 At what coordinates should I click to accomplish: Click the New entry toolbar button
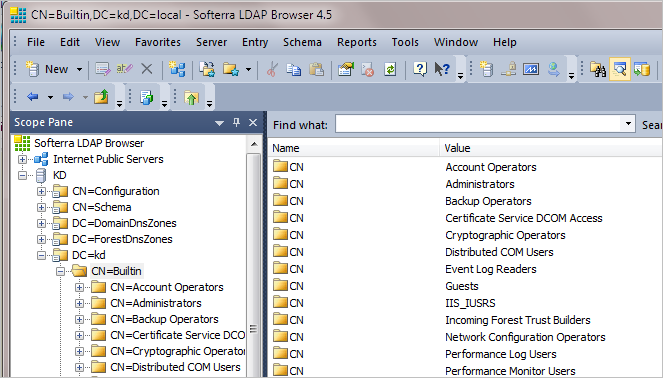(x=47, y=69)
